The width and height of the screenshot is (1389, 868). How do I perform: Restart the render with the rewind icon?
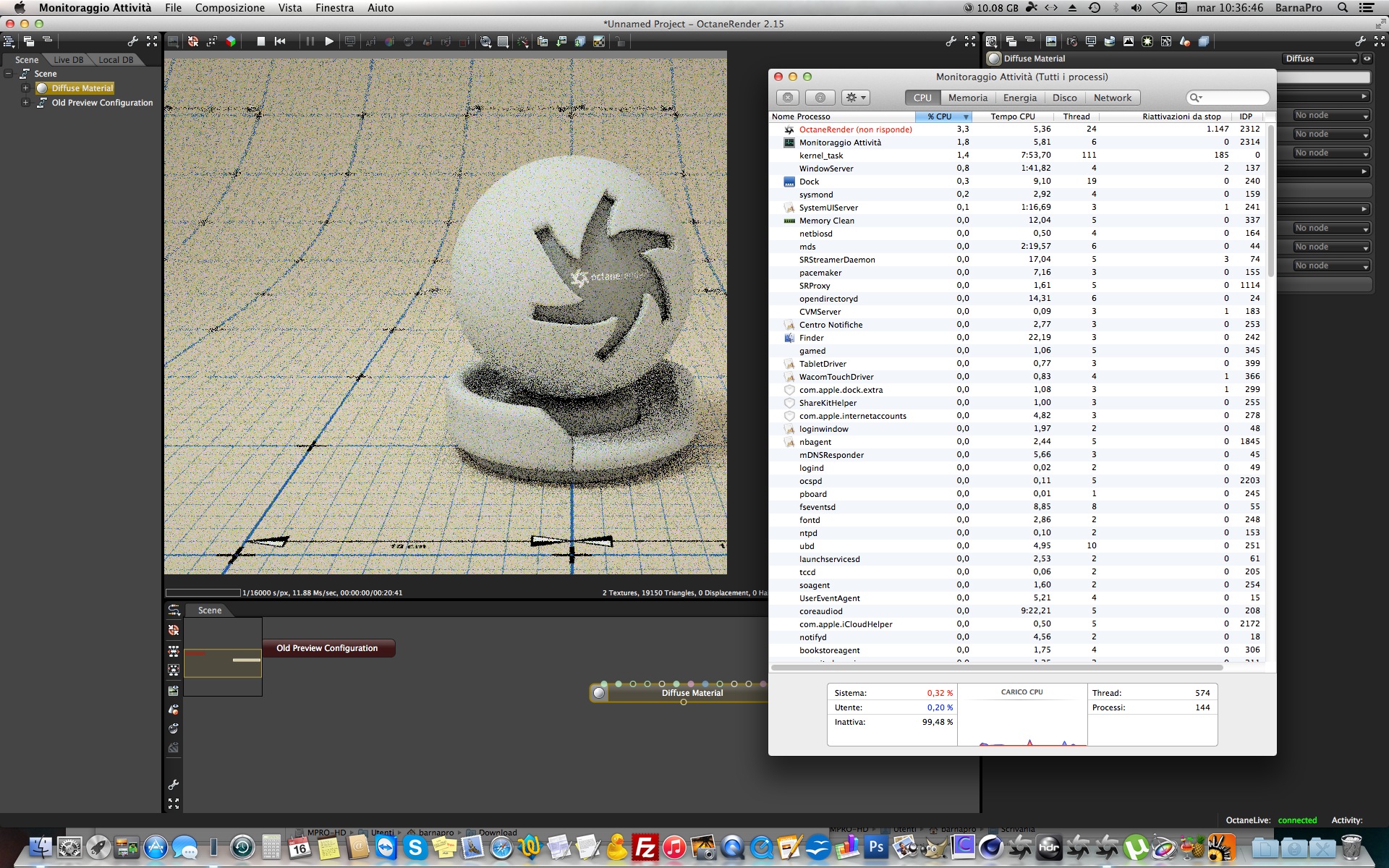coord(280,41)
